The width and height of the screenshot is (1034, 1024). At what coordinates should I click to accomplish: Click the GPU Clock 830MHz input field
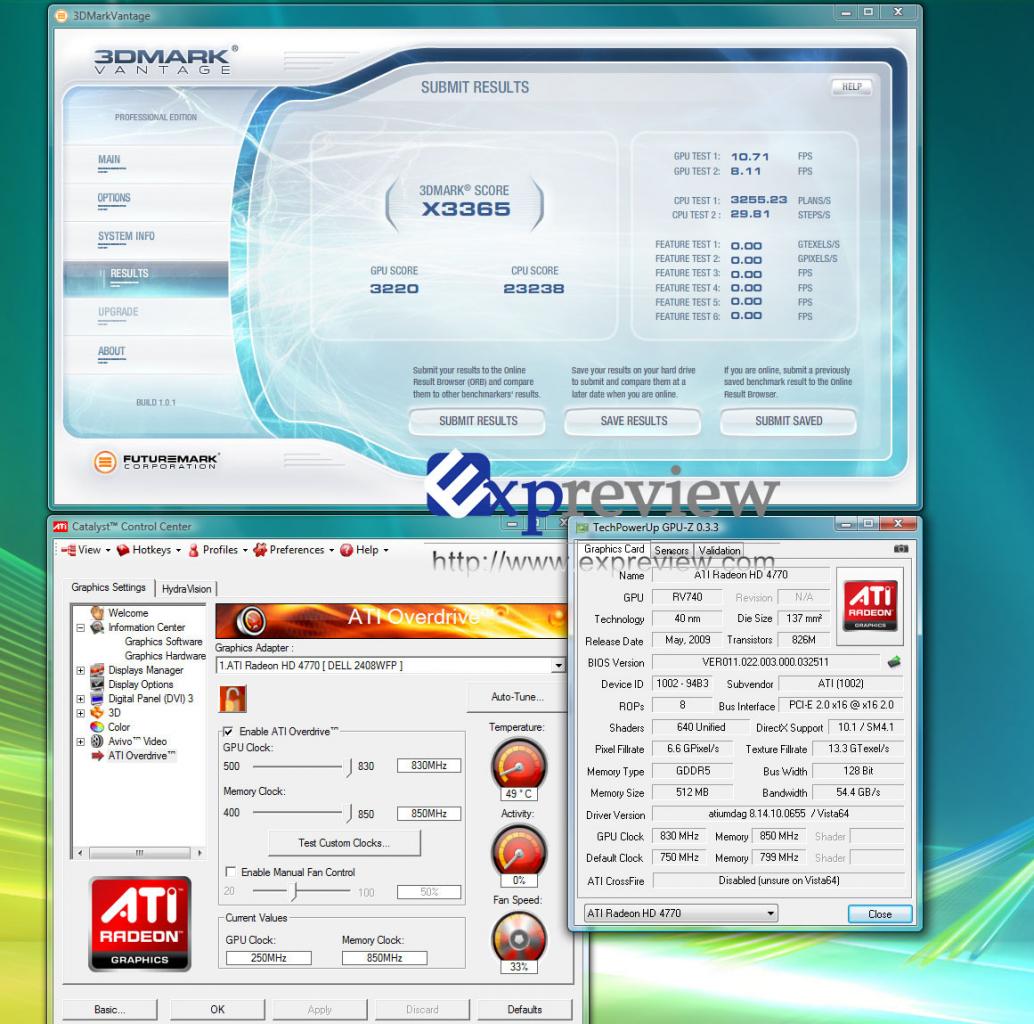pos(429,766)
